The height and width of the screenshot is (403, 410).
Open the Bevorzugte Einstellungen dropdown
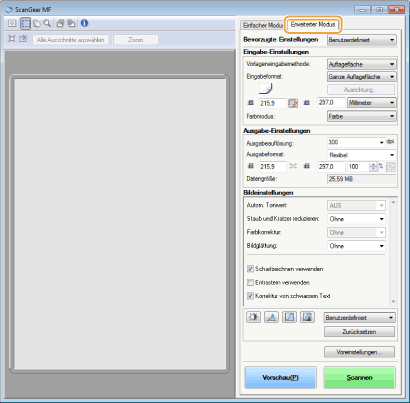(362, 40)
